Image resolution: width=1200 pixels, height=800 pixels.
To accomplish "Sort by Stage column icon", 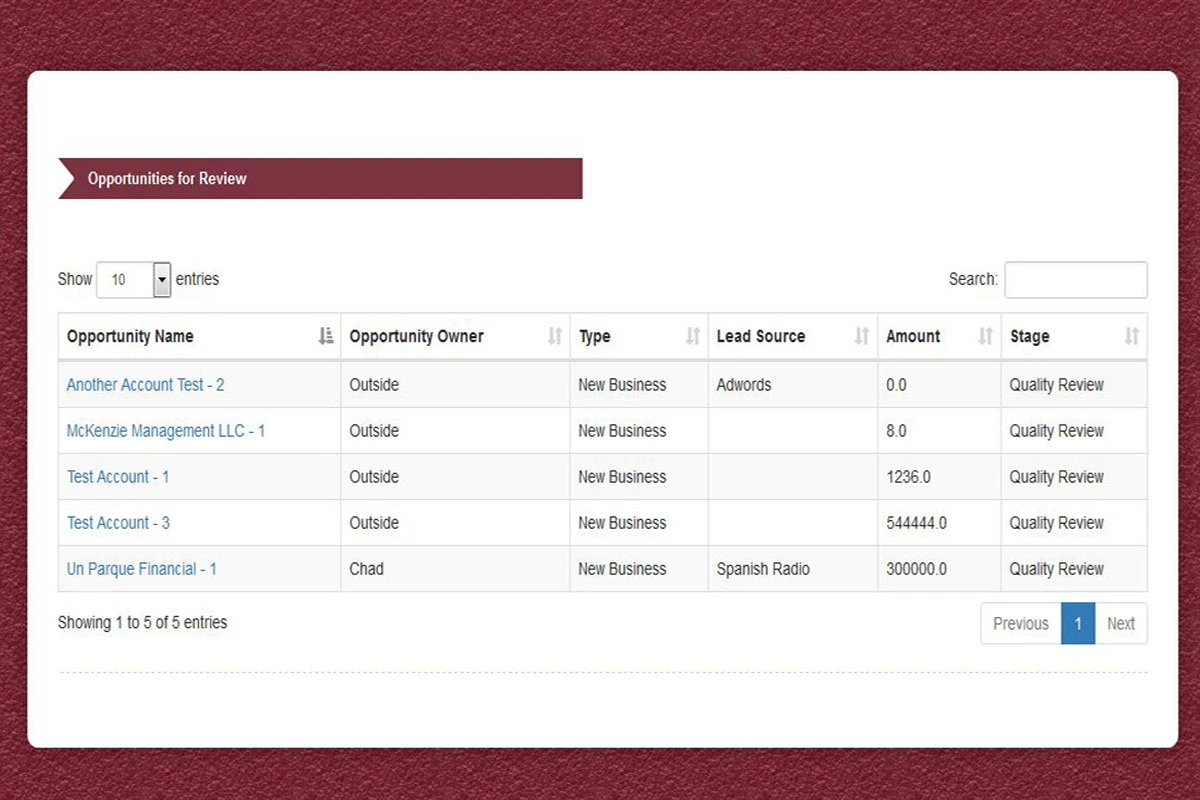I will coord(1131,336).
